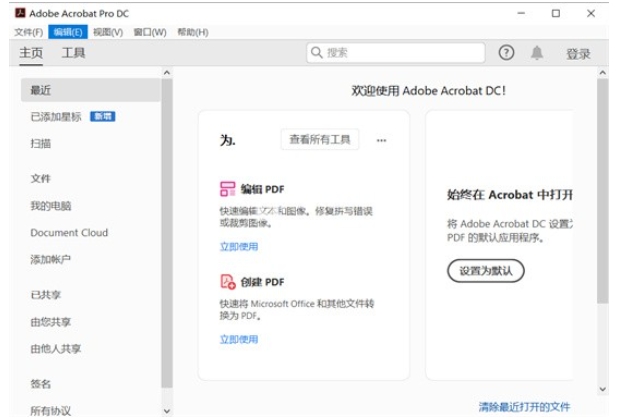Click sidebar scroll up arrow
The image size is (618, 420).
[167, 72]
